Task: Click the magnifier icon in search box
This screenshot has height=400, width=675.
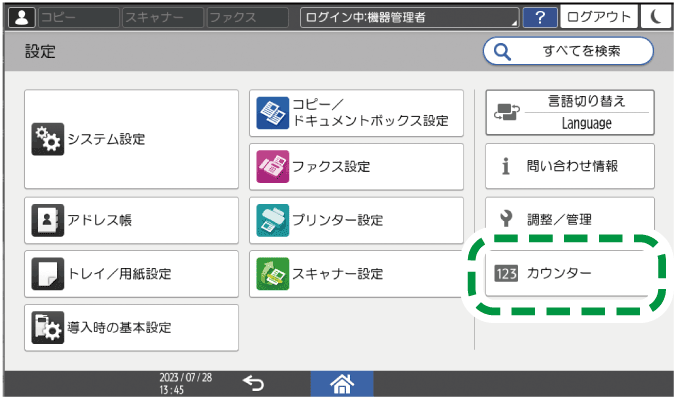Action: tap(502, 52)
